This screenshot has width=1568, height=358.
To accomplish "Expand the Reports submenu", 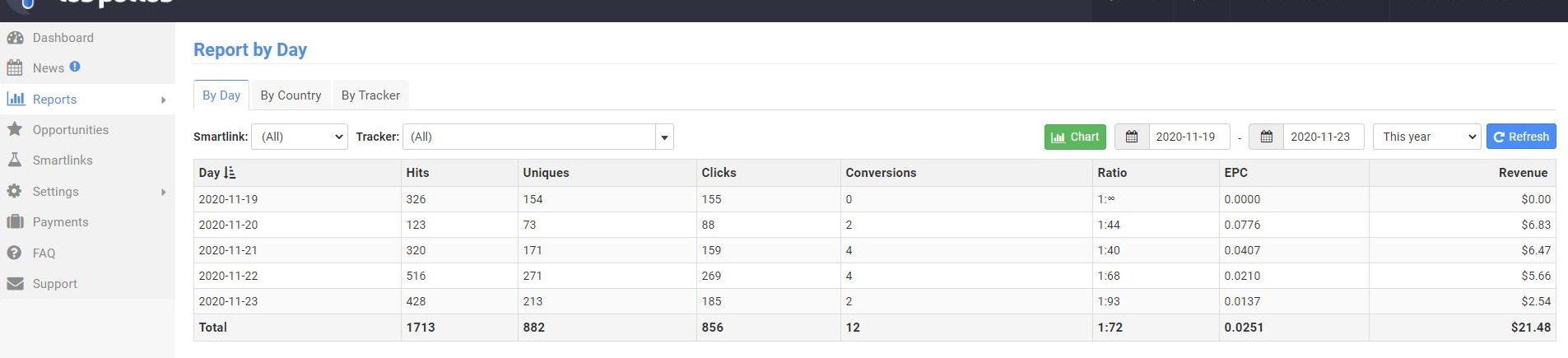I will click(163, 100).
